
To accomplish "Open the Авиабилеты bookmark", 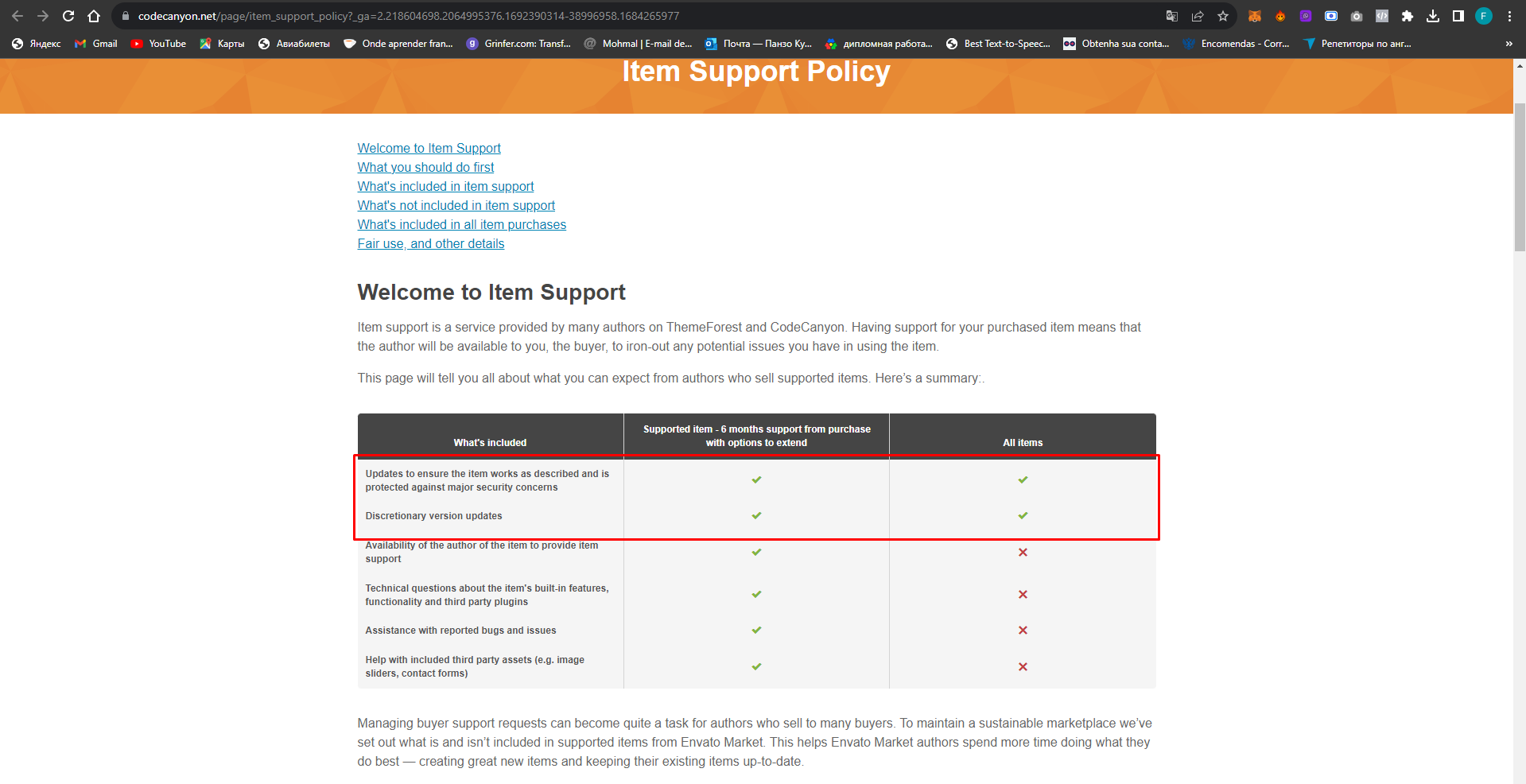I will click(294, 44).
